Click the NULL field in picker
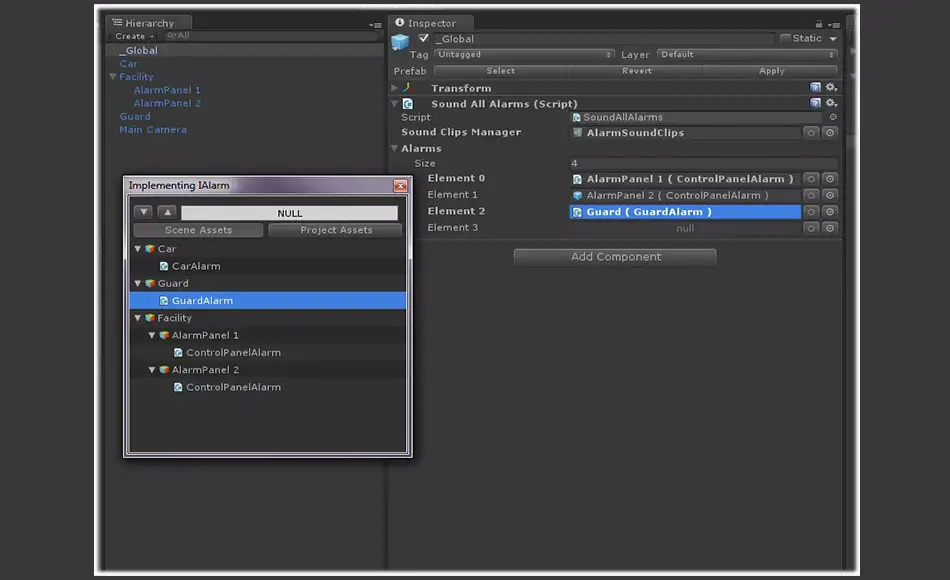The width and height of the screenshot is (950, 580). tap(290, 213)
